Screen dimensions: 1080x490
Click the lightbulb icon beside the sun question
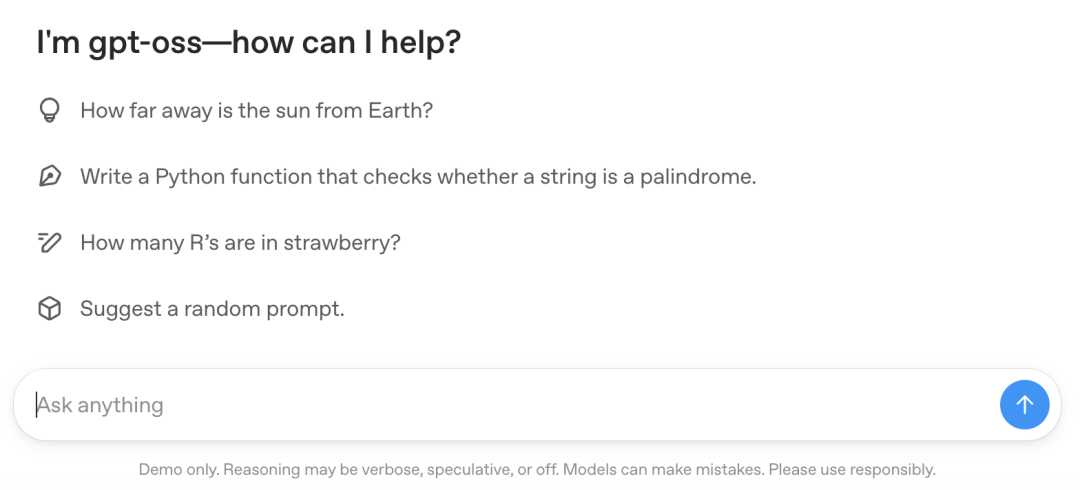point(50,110)
